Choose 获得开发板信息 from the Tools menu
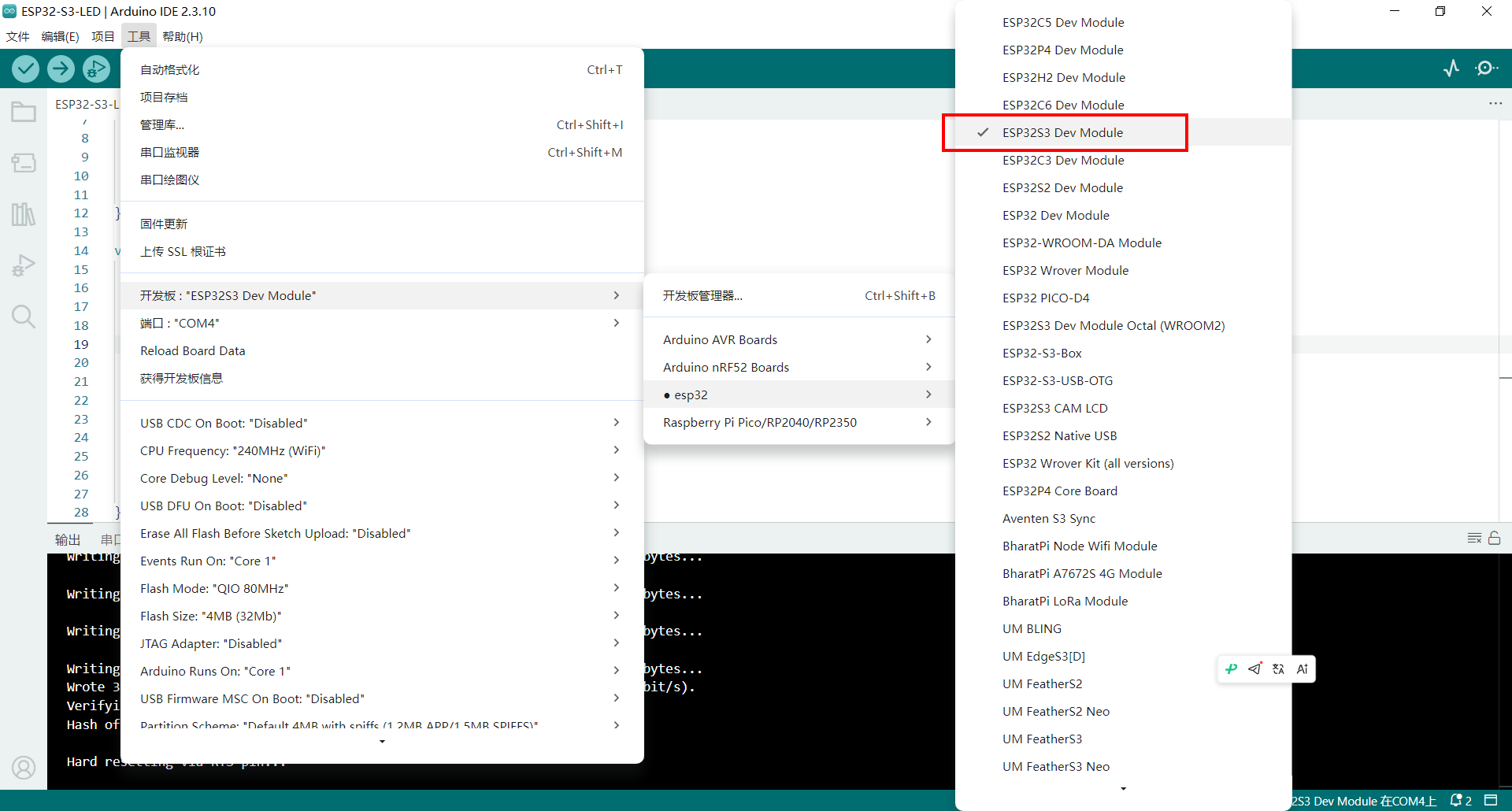 [x=382, y=378]
